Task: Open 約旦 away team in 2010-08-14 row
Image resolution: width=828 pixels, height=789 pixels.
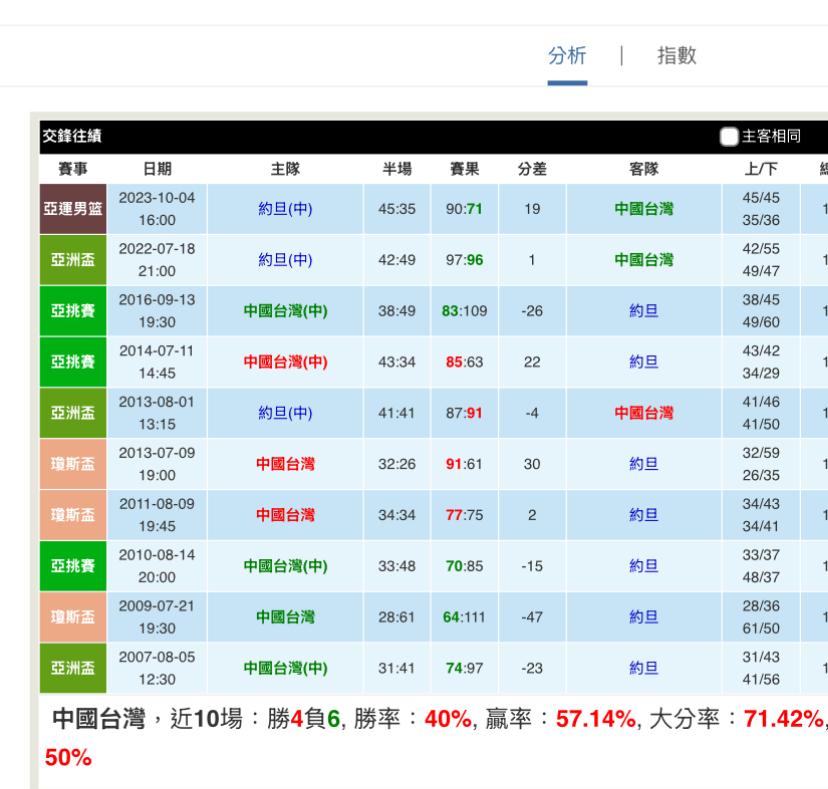Action: [x=644, y=566]
